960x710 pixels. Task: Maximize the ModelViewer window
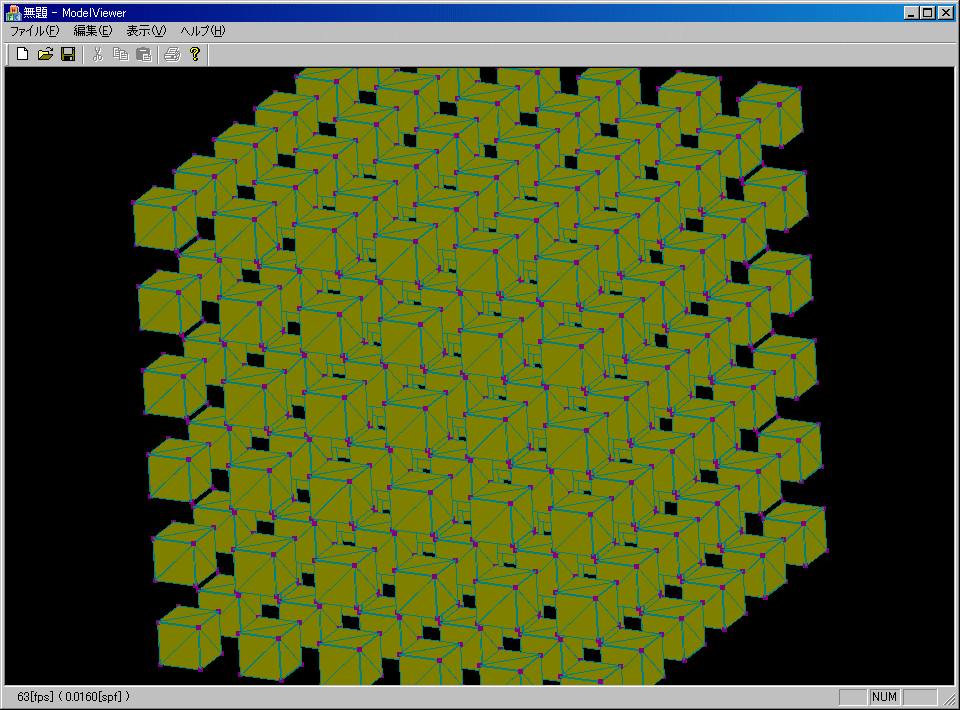(928, 12)
